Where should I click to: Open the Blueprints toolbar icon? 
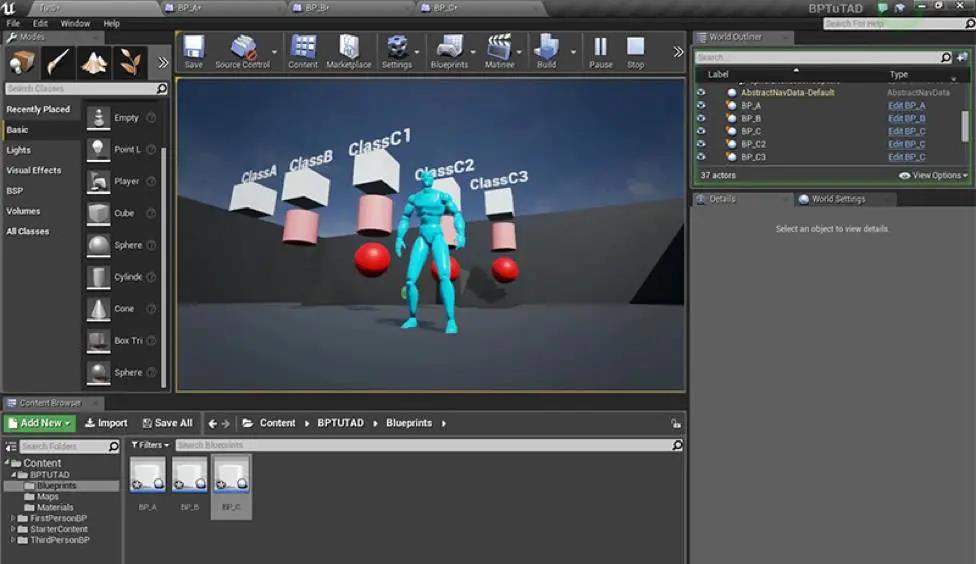tap(449, 51)
